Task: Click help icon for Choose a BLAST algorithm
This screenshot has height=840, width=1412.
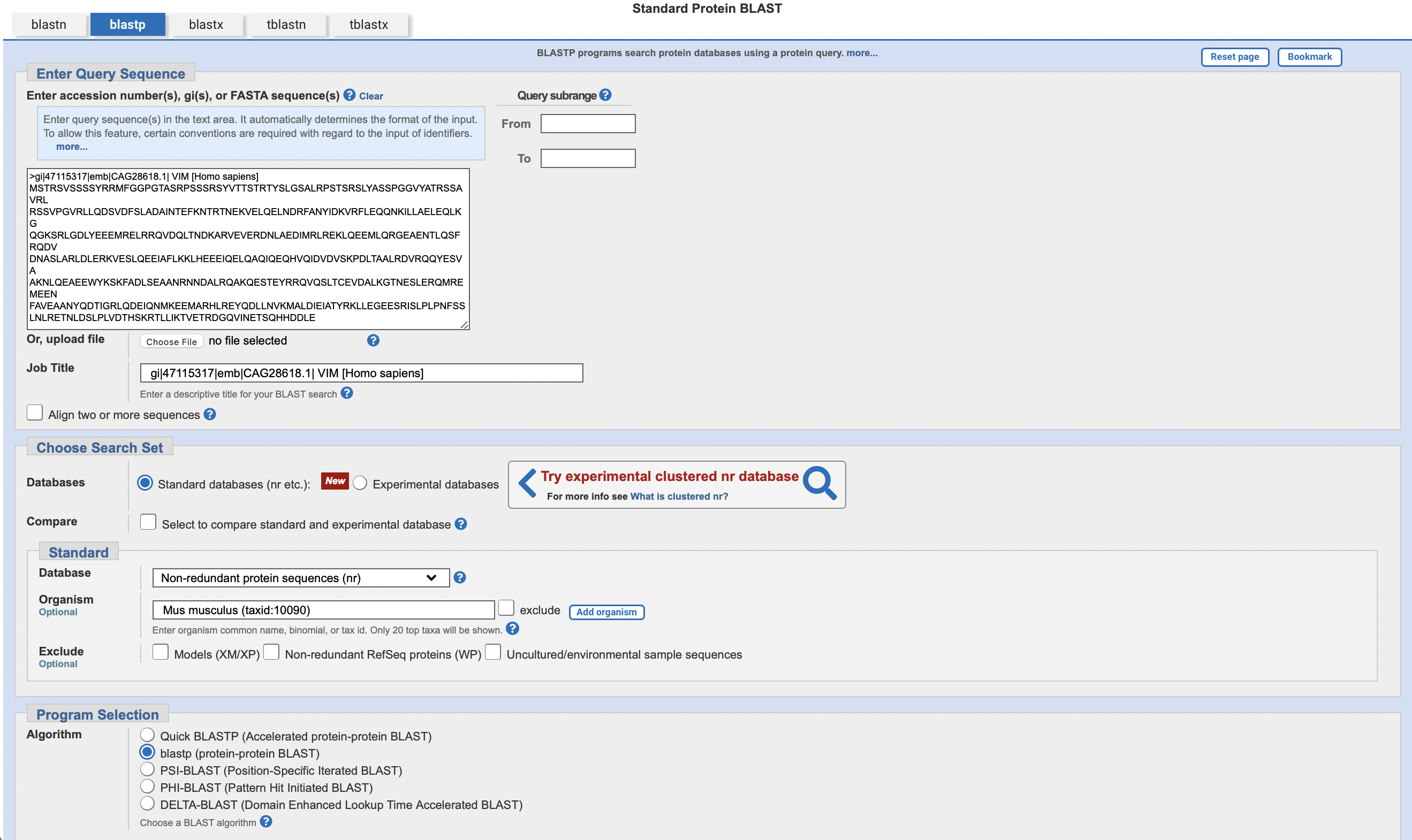Action: [x=266, y=821]
